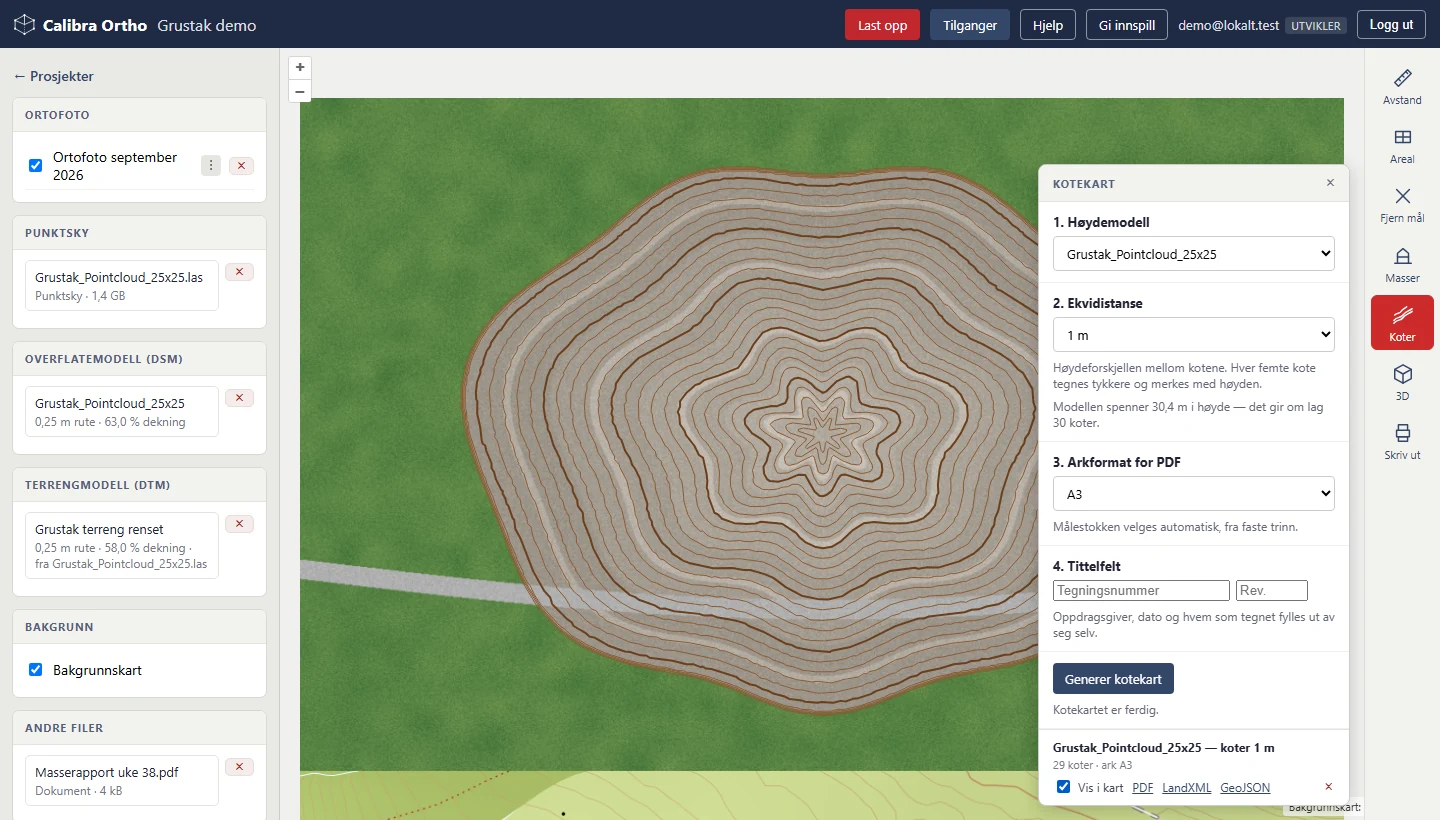
Task: Open options menu for Ortofoto september 2026
Action: tap(211, 166)
